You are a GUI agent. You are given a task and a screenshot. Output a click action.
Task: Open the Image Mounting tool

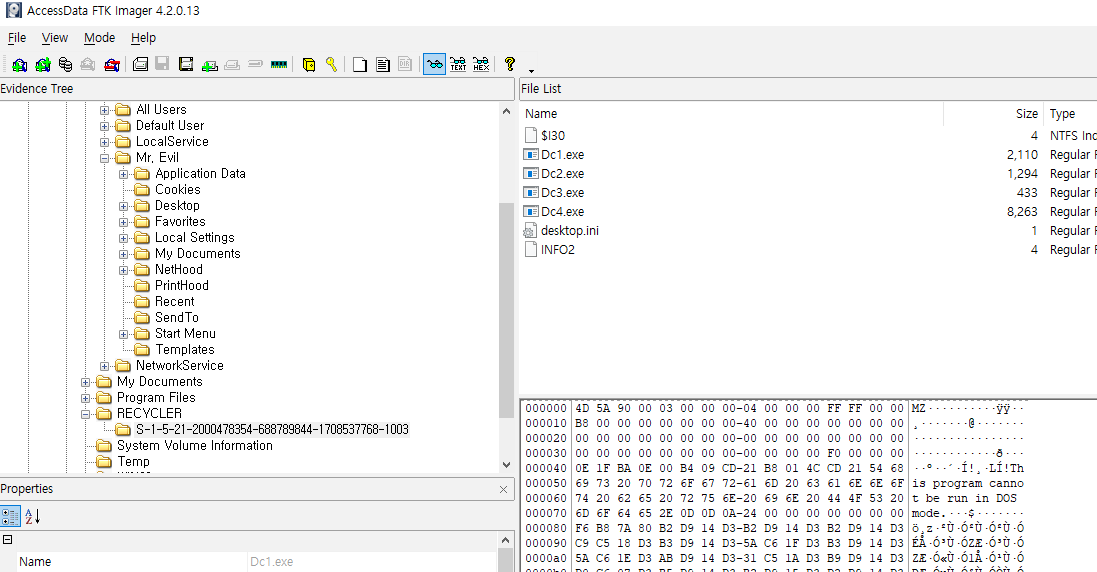[x=65, y=64]
